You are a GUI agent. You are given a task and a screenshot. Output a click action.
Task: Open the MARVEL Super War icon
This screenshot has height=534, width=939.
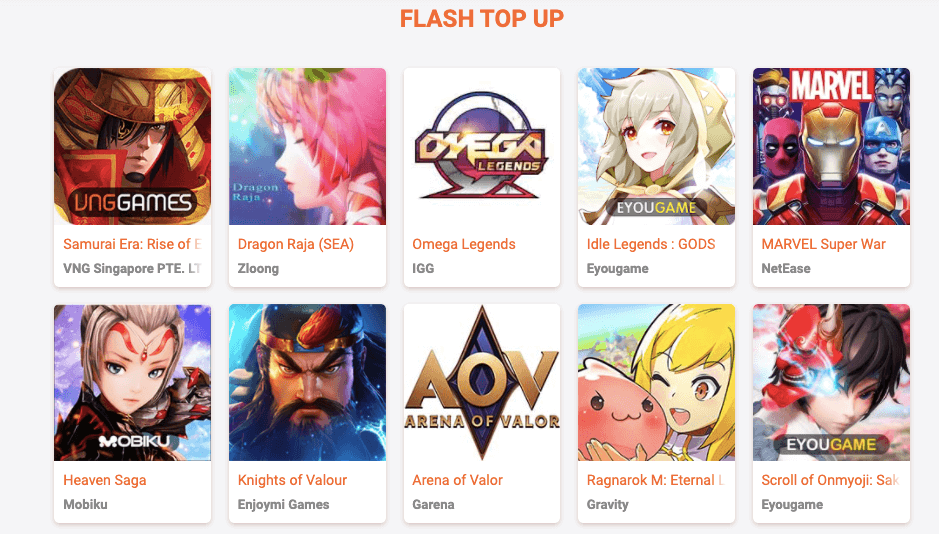tap(831, 146)
